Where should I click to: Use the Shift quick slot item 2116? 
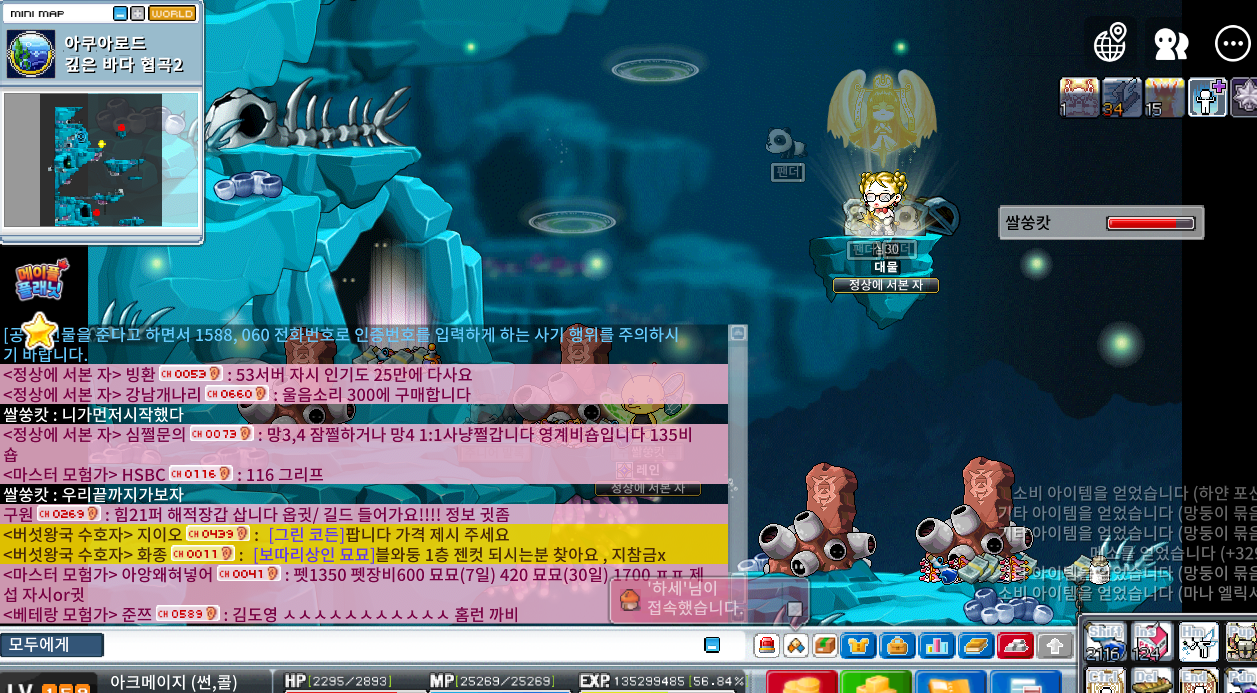coord(1107,642)
